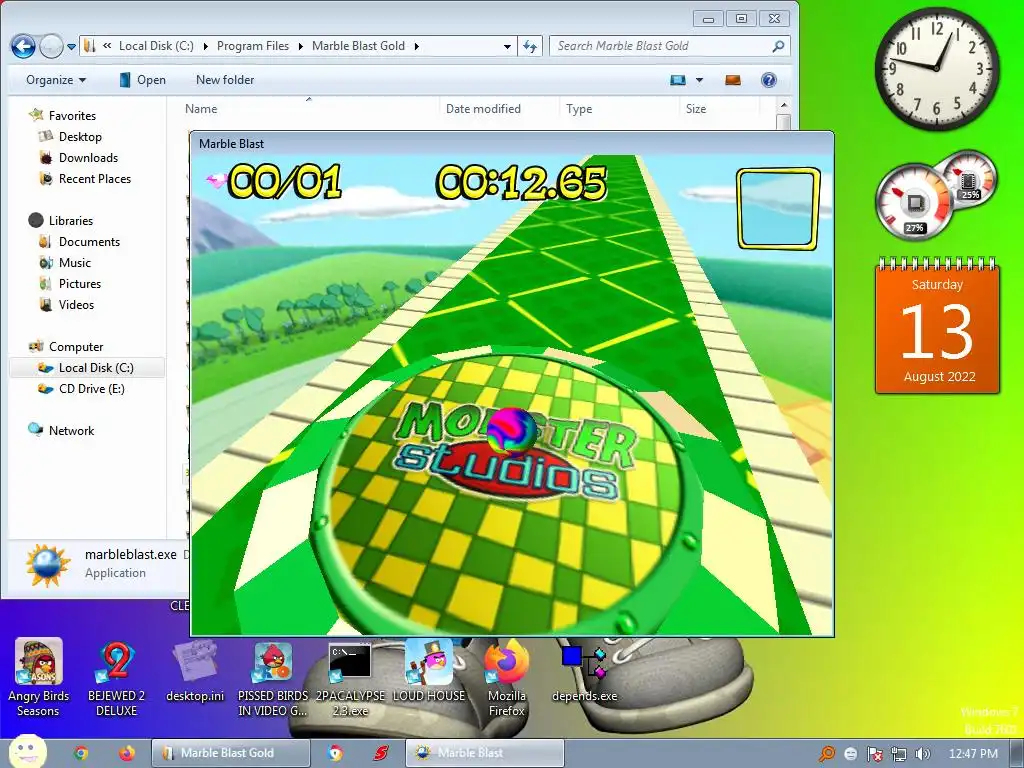Open PISSED BIRDS IN VIDEO G... shortcut
This screenshot has width=1024, height=768.
(x=272, y=678)
